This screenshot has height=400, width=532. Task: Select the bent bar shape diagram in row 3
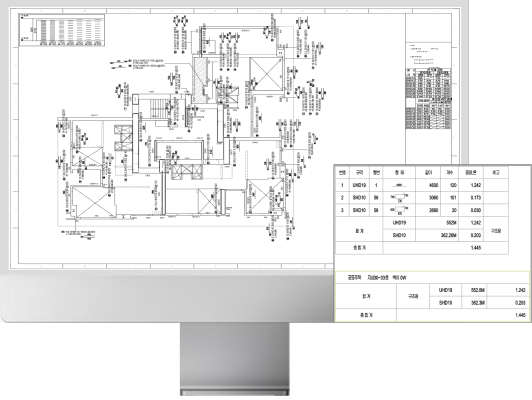(399, 210)
